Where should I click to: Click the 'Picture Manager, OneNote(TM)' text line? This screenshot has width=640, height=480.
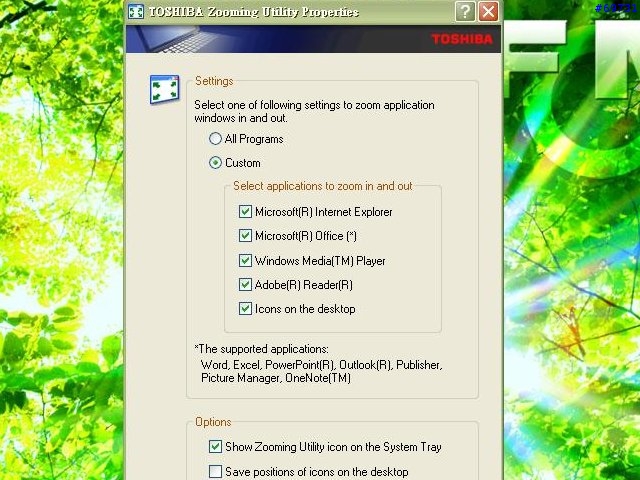point(276,378)
